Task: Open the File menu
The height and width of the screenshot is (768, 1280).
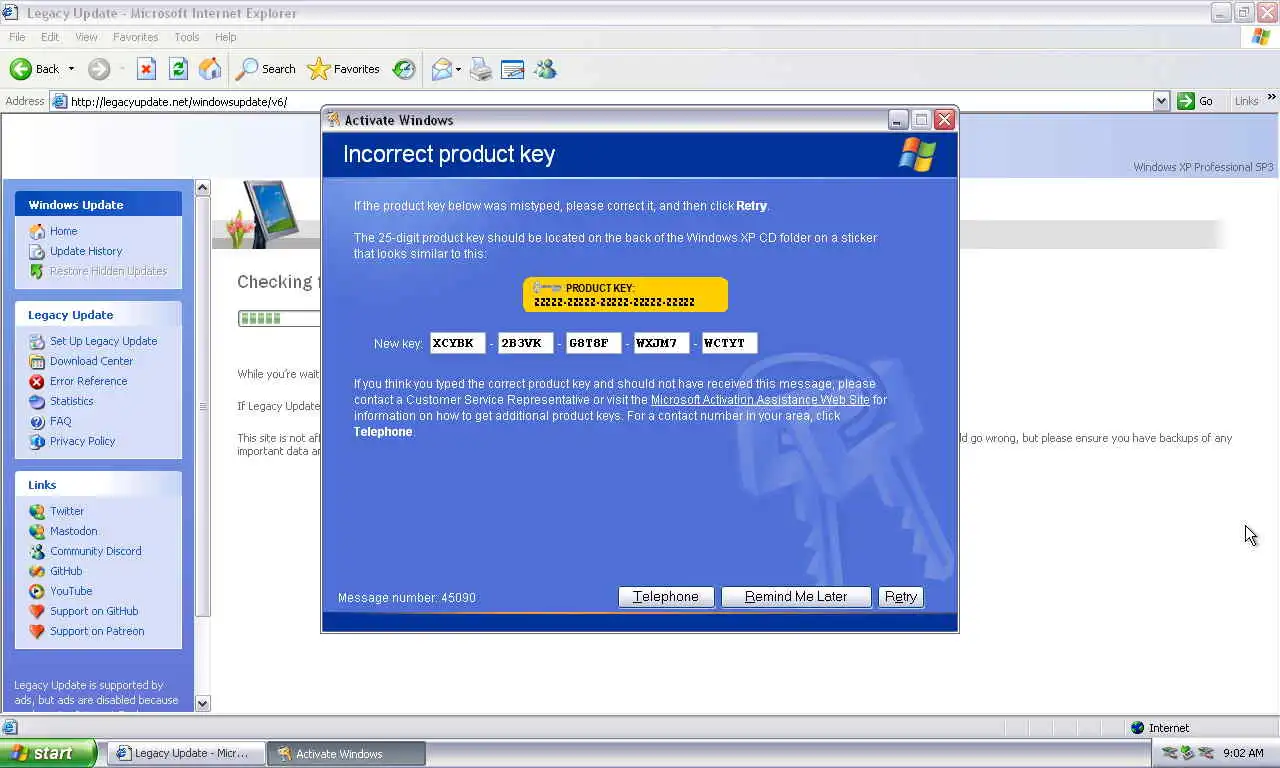Action: coord(17,37)
